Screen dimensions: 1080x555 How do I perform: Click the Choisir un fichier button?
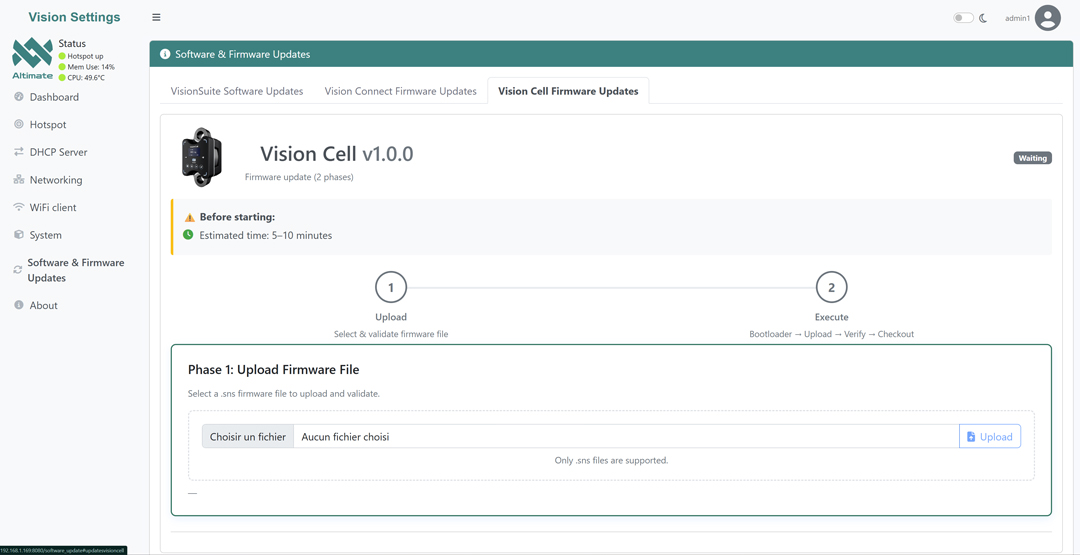[248, 437]
